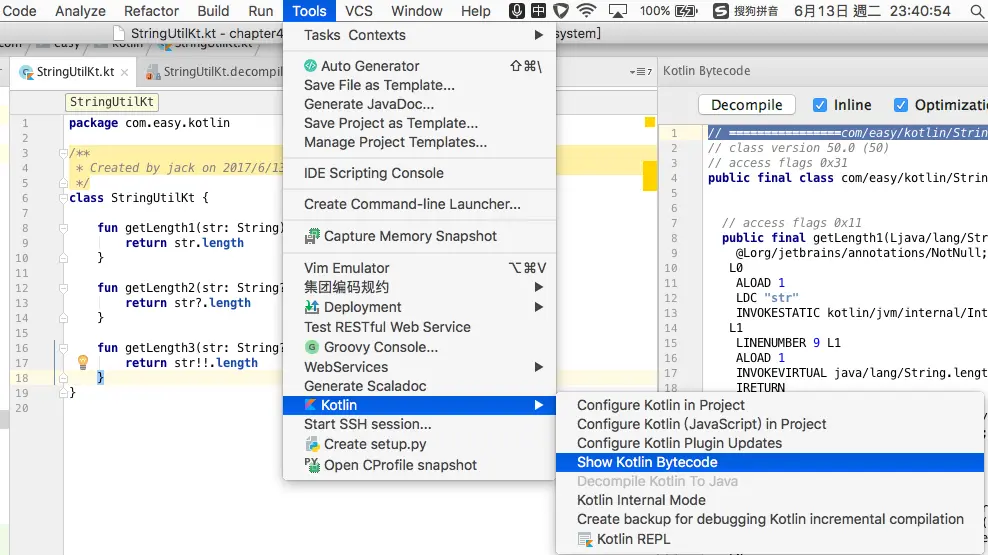Click line number 18 in editor gutter
Image resolution: width=988 pixels, height=555 pixels.
coord(22,378)
